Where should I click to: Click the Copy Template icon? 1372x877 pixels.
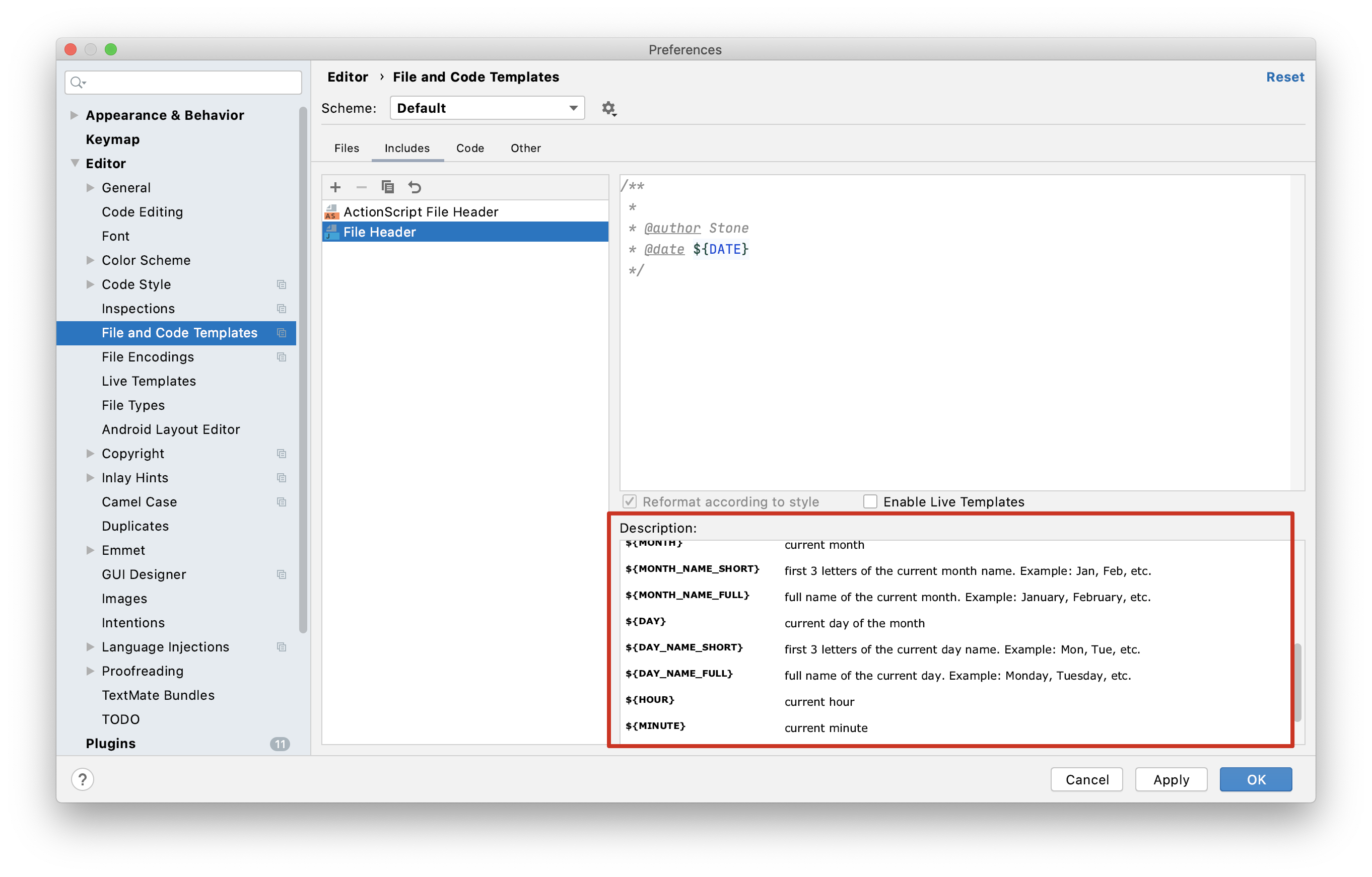click(x=388, y=187)
